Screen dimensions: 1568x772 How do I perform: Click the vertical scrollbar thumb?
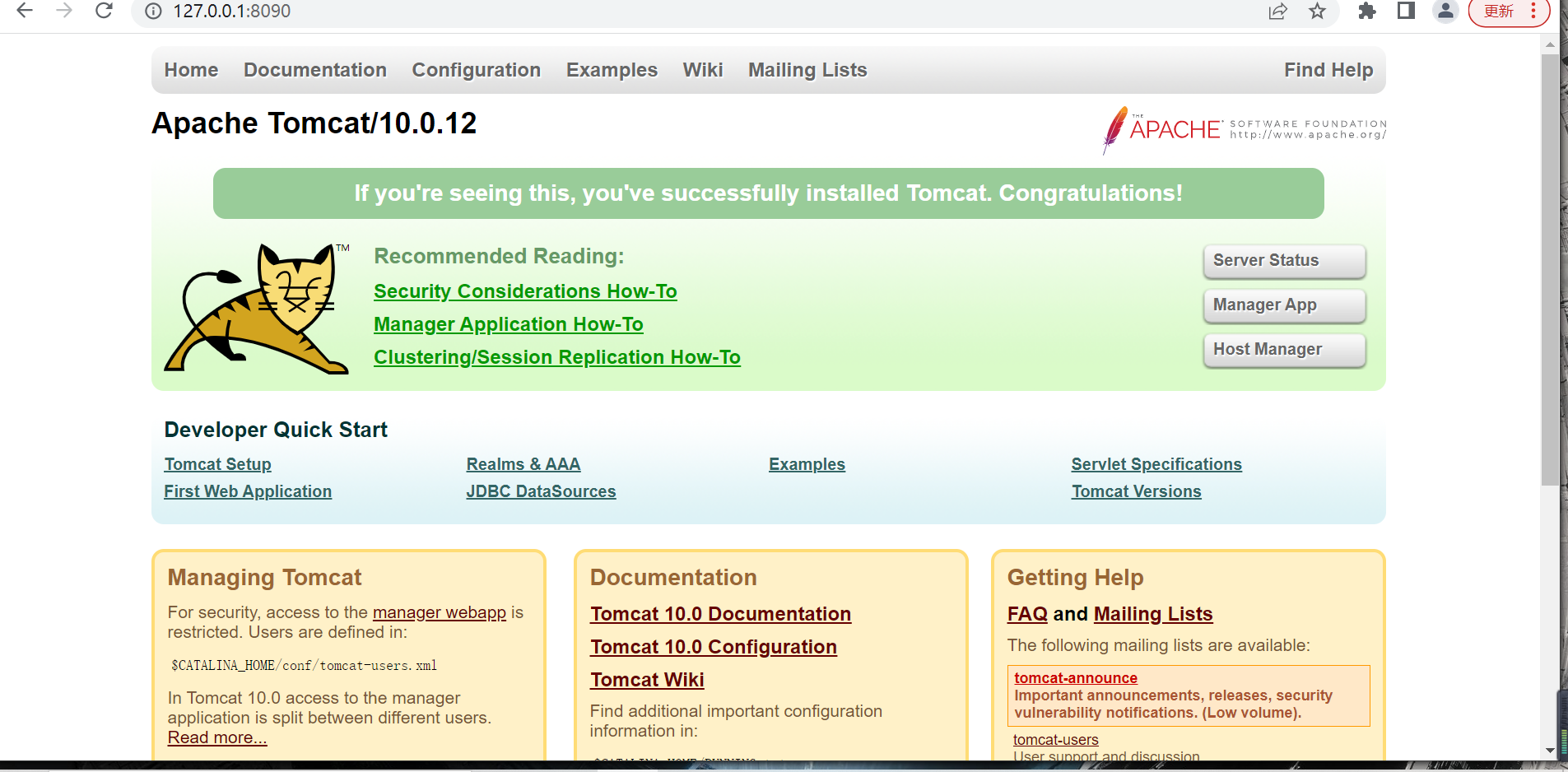1550,270
